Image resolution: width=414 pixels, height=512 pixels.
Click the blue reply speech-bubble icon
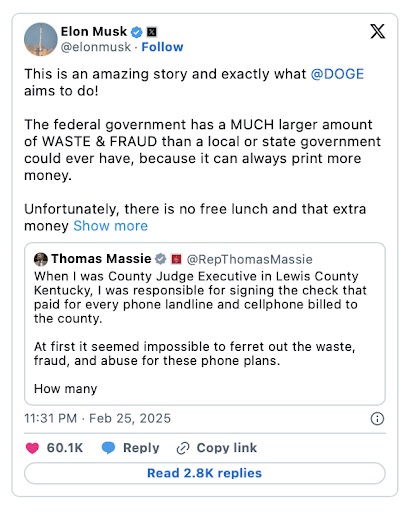(x=108, y=448)
